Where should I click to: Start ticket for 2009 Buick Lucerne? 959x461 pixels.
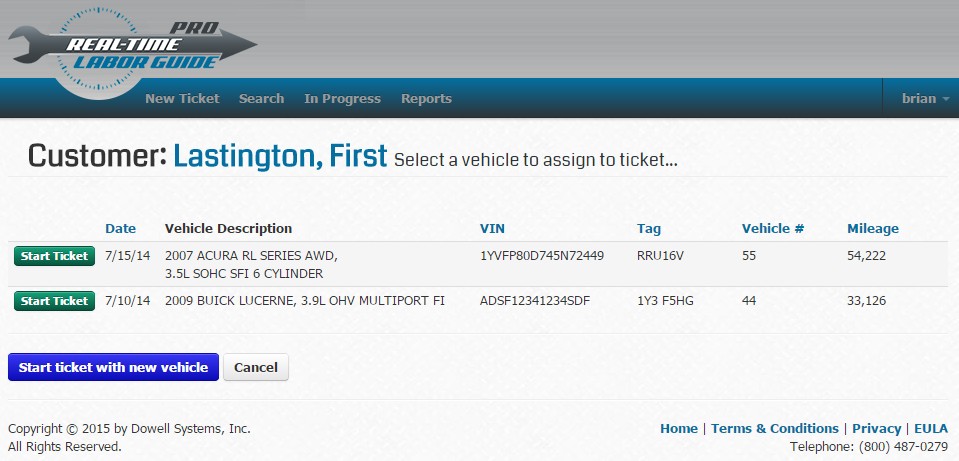point(54,301)
